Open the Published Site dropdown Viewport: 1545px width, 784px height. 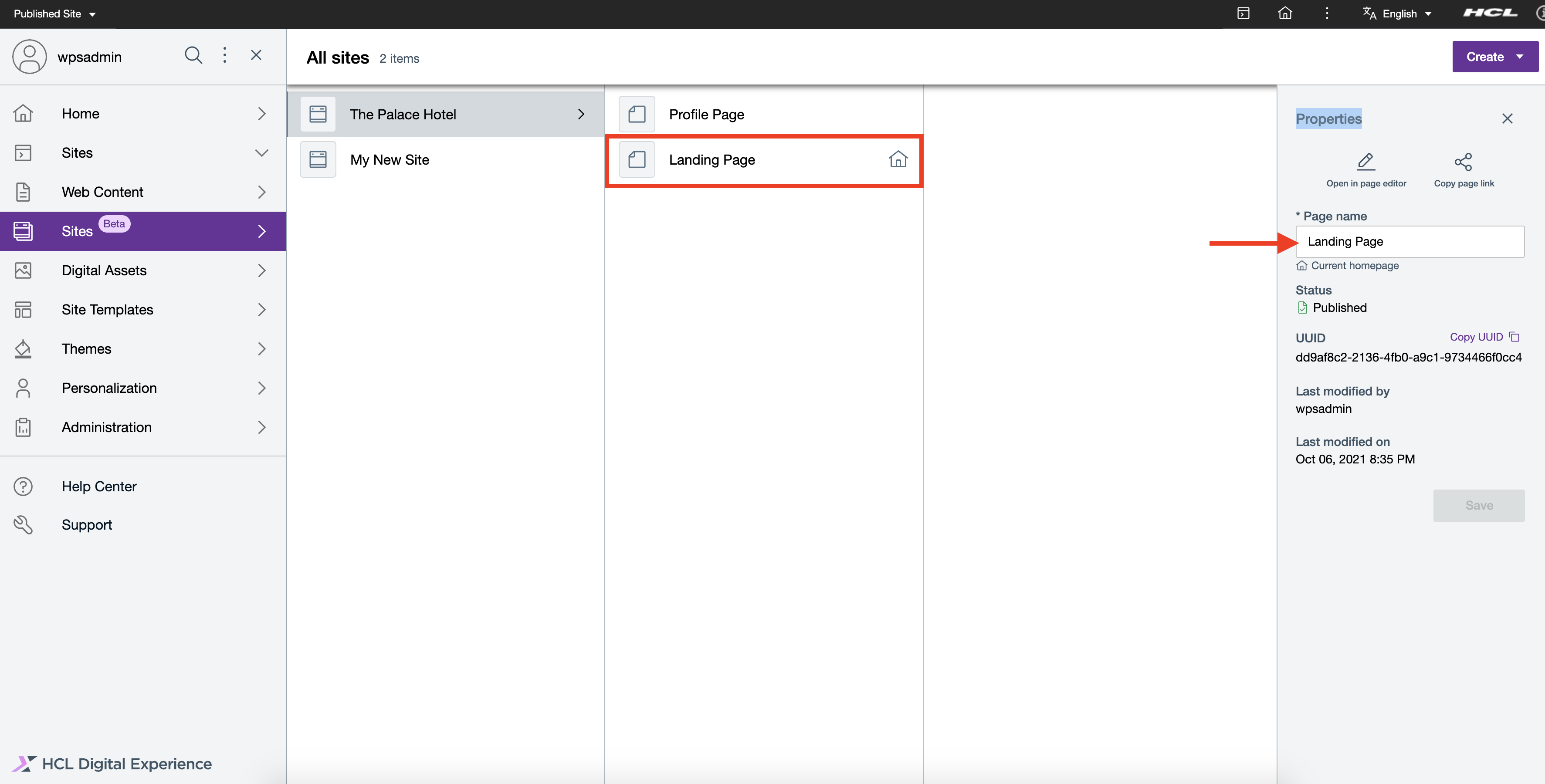(54, 13)
